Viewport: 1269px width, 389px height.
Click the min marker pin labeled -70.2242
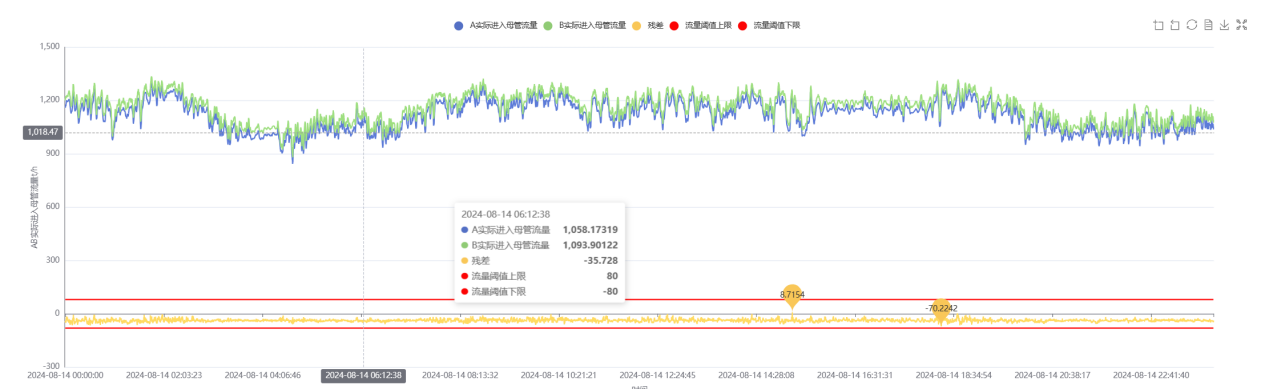pos(941,310)
